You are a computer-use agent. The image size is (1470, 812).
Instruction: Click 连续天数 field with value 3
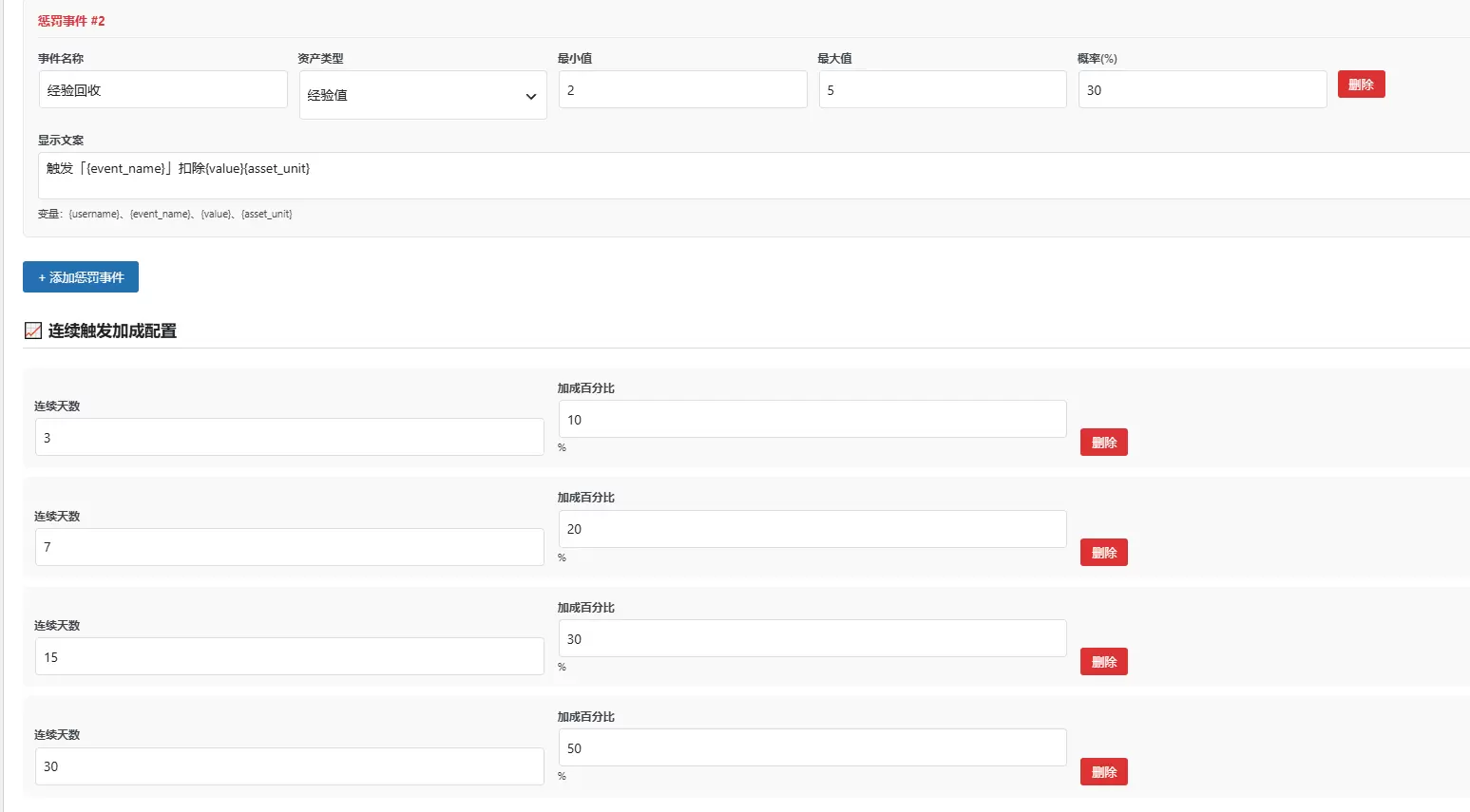click(290, 437)
